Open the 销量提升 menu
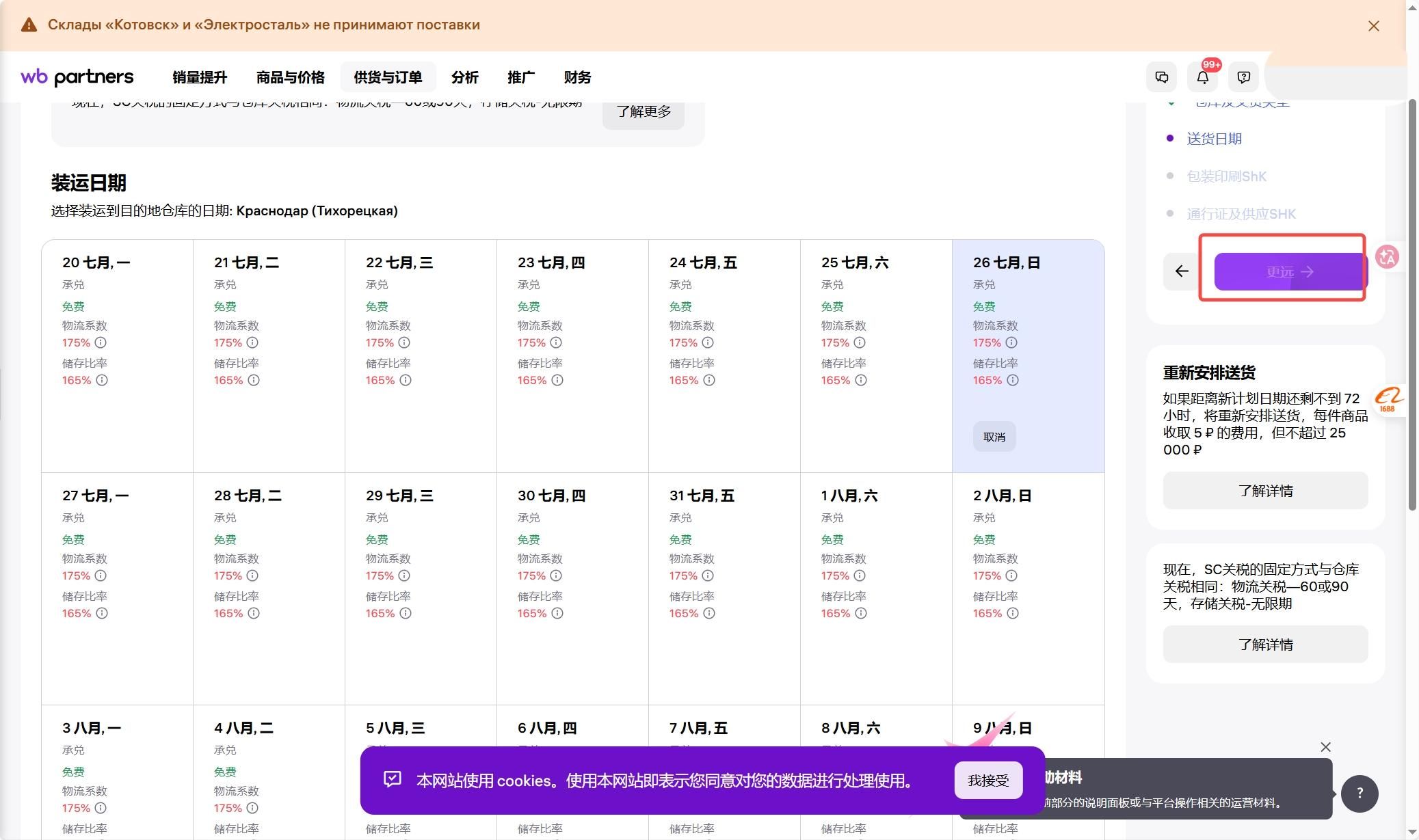 tap(200, 77)
